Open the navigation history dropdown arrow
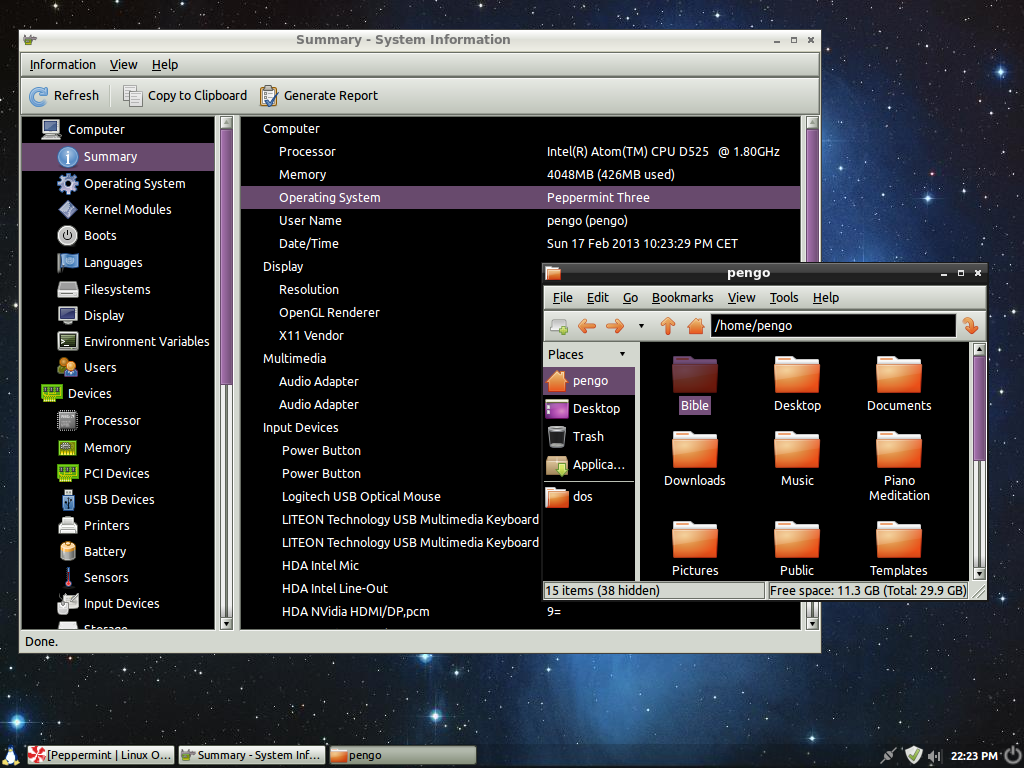 [641, 326]
